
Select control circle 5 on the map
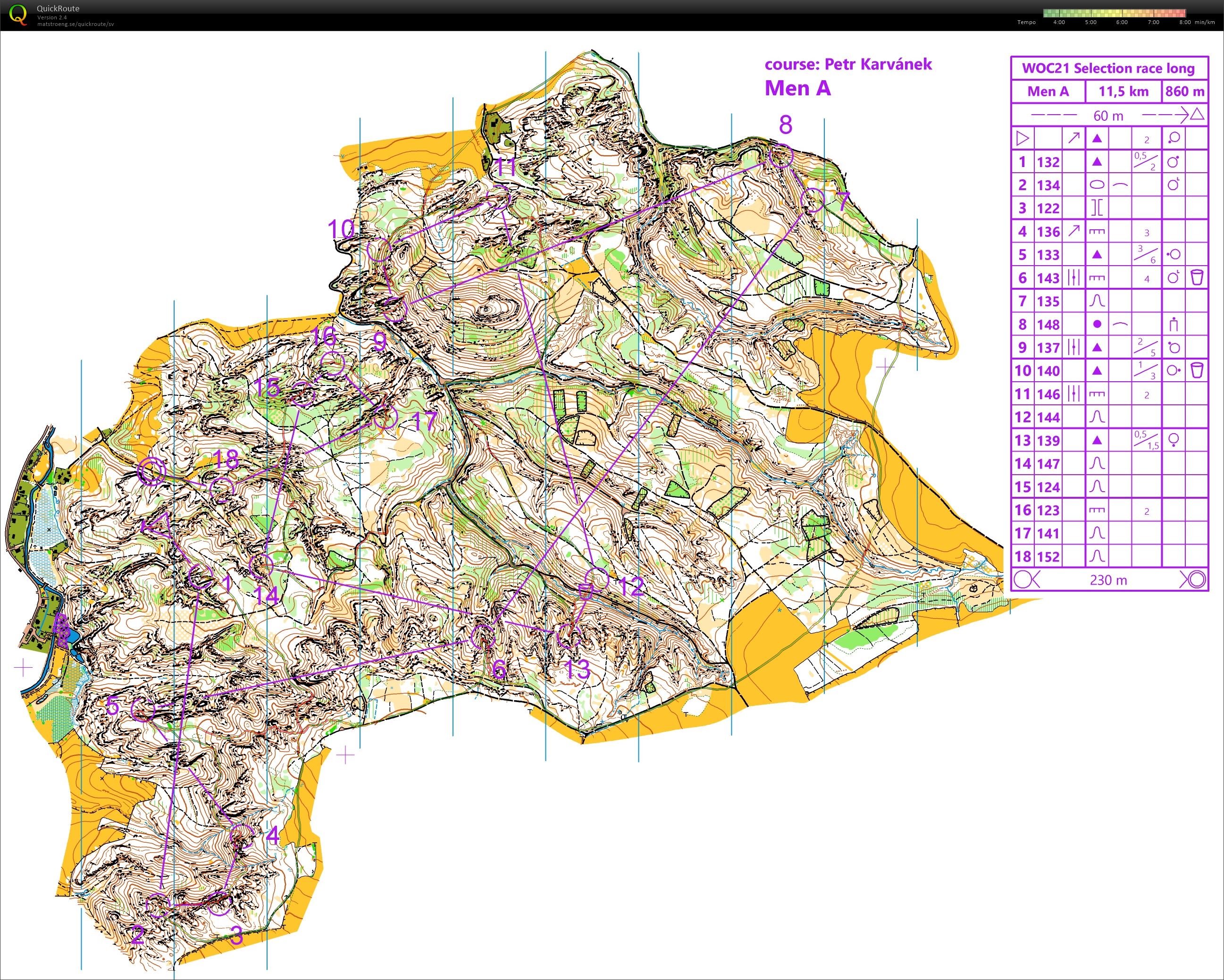click(x=143, y=709)
